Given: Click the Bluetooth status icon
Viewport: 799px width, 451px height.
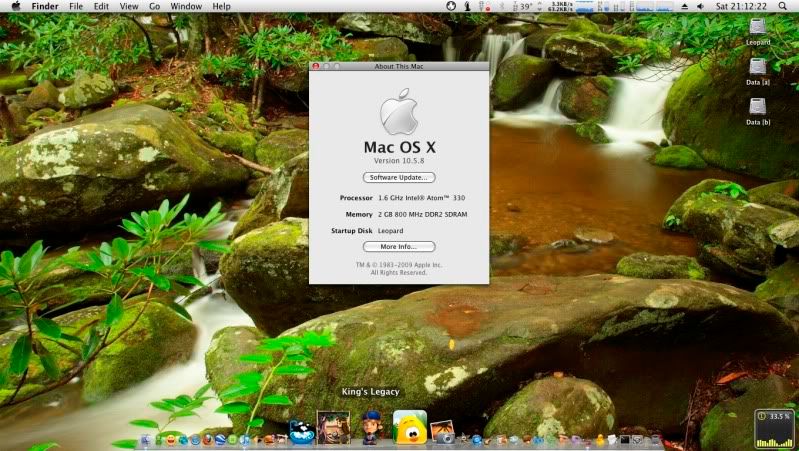Looking at the screenshot, I should [502, 6].
